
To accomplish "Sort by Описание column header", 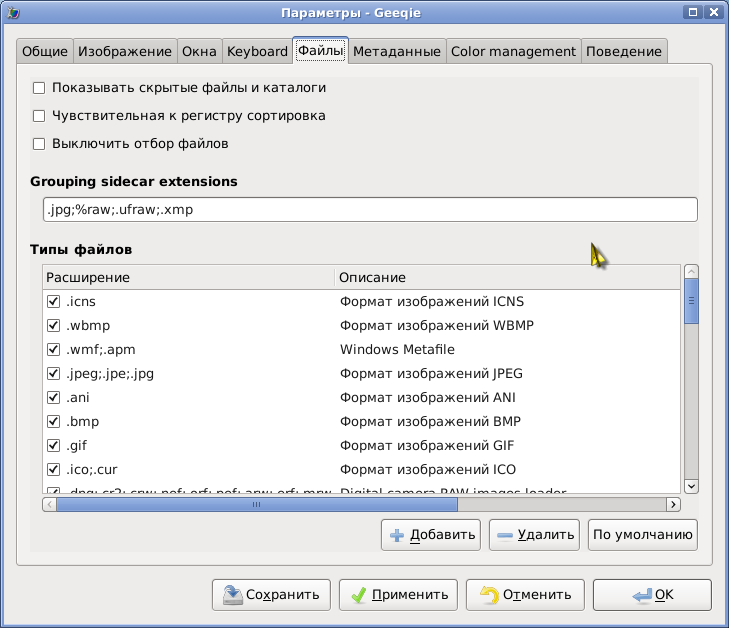I will coord(507,278).
